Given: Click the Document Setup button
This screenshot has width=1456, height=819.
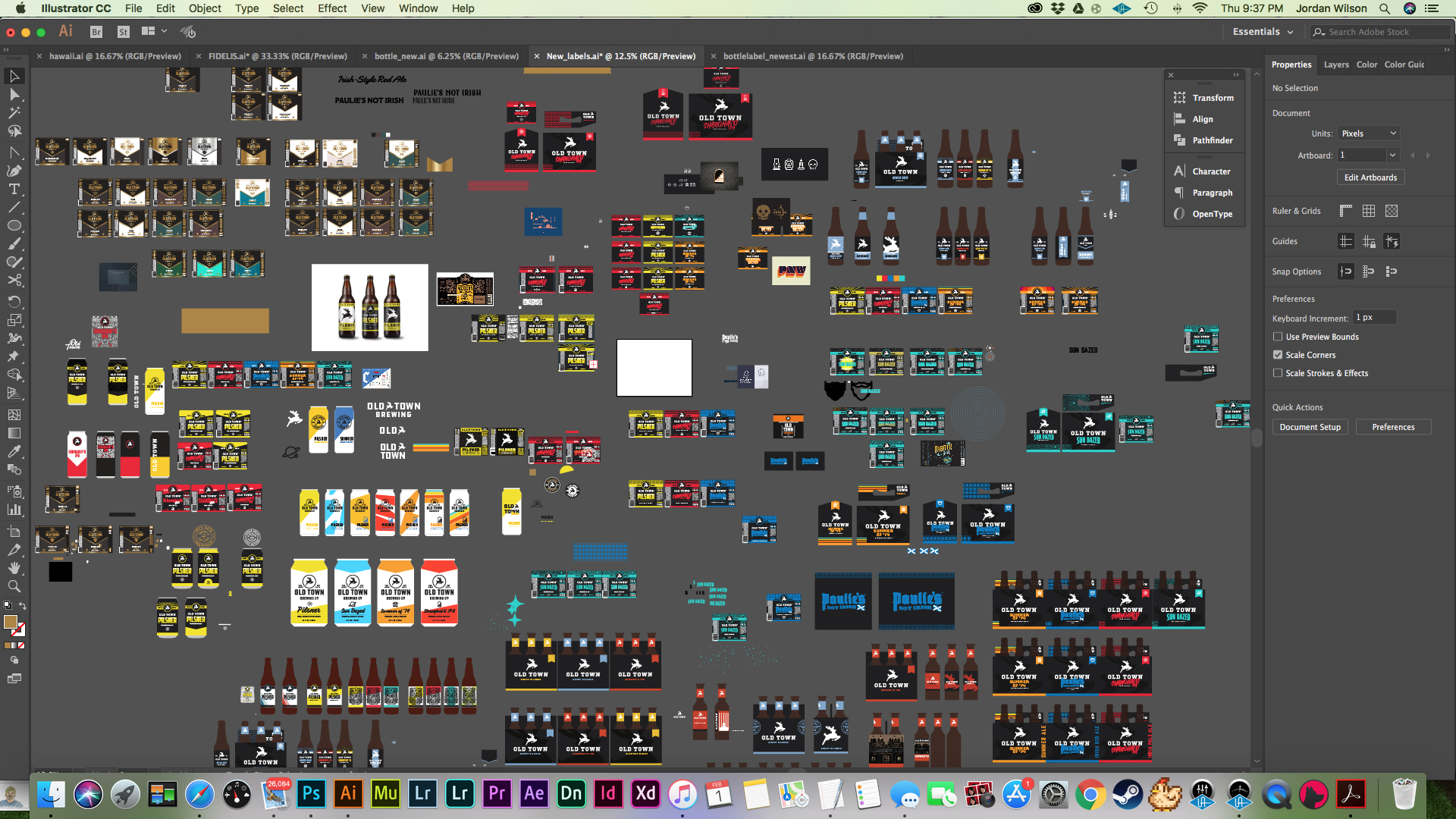Looking at the screenshot, I should tap(1310, 427).
